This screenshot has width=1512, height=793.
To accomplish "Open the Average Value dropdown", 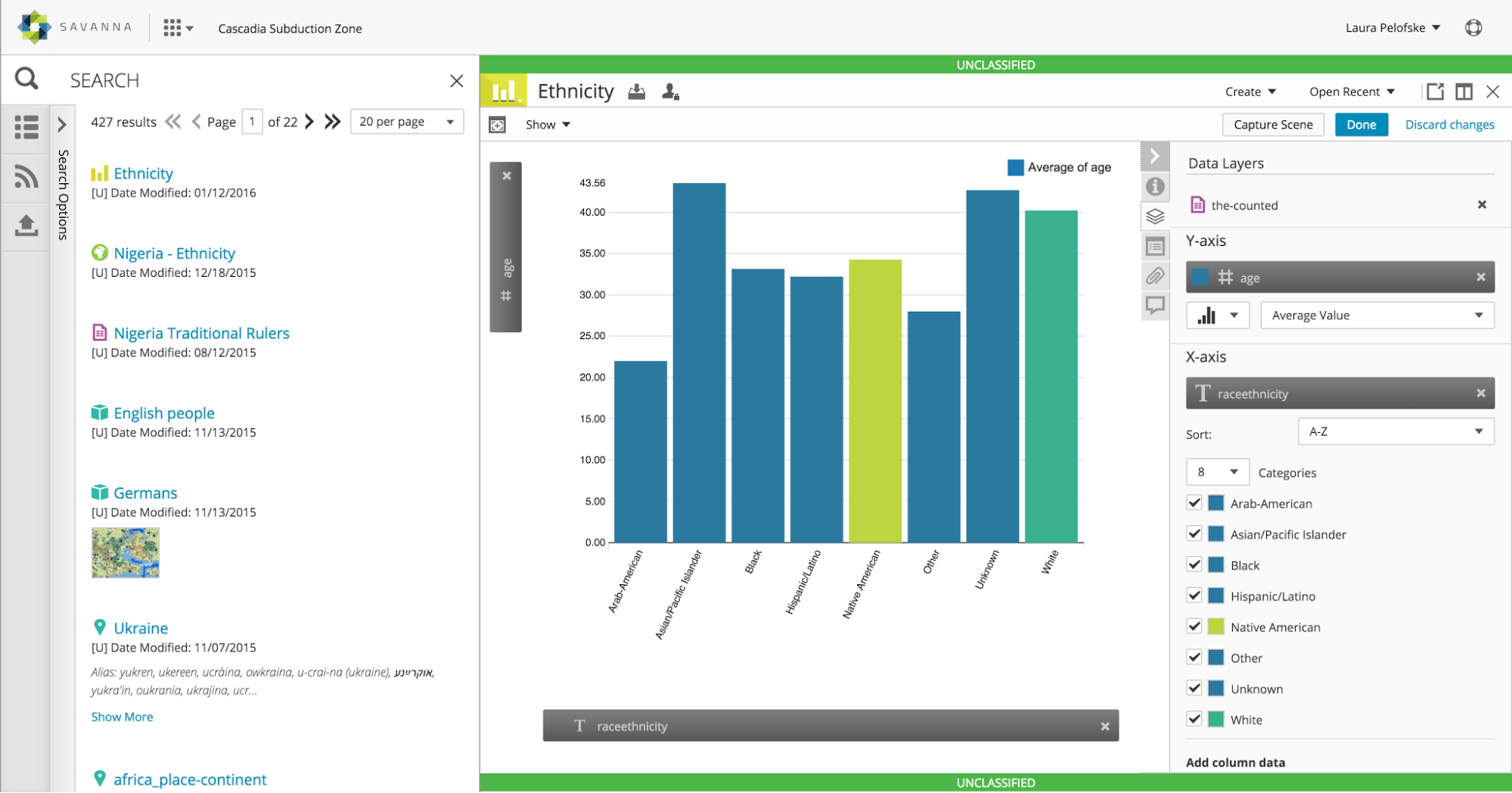I will [1377, 316].
